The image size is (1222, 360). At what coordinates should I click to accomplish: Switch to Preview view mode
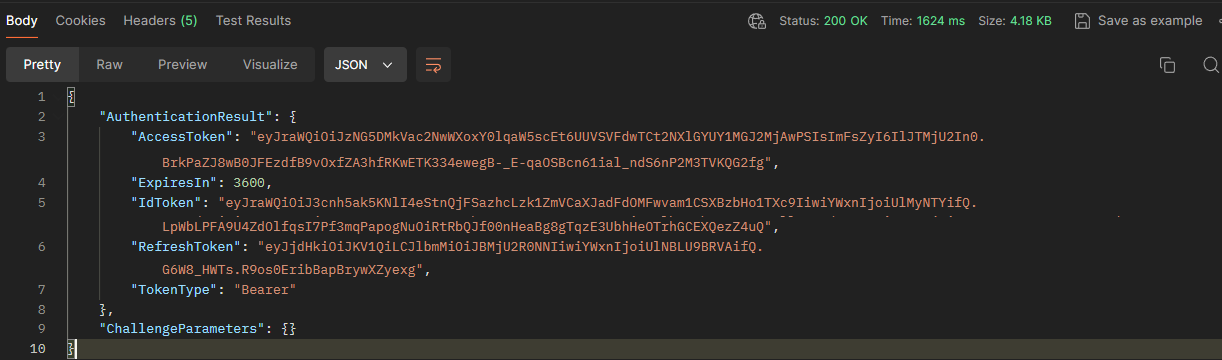coord(182,64)
